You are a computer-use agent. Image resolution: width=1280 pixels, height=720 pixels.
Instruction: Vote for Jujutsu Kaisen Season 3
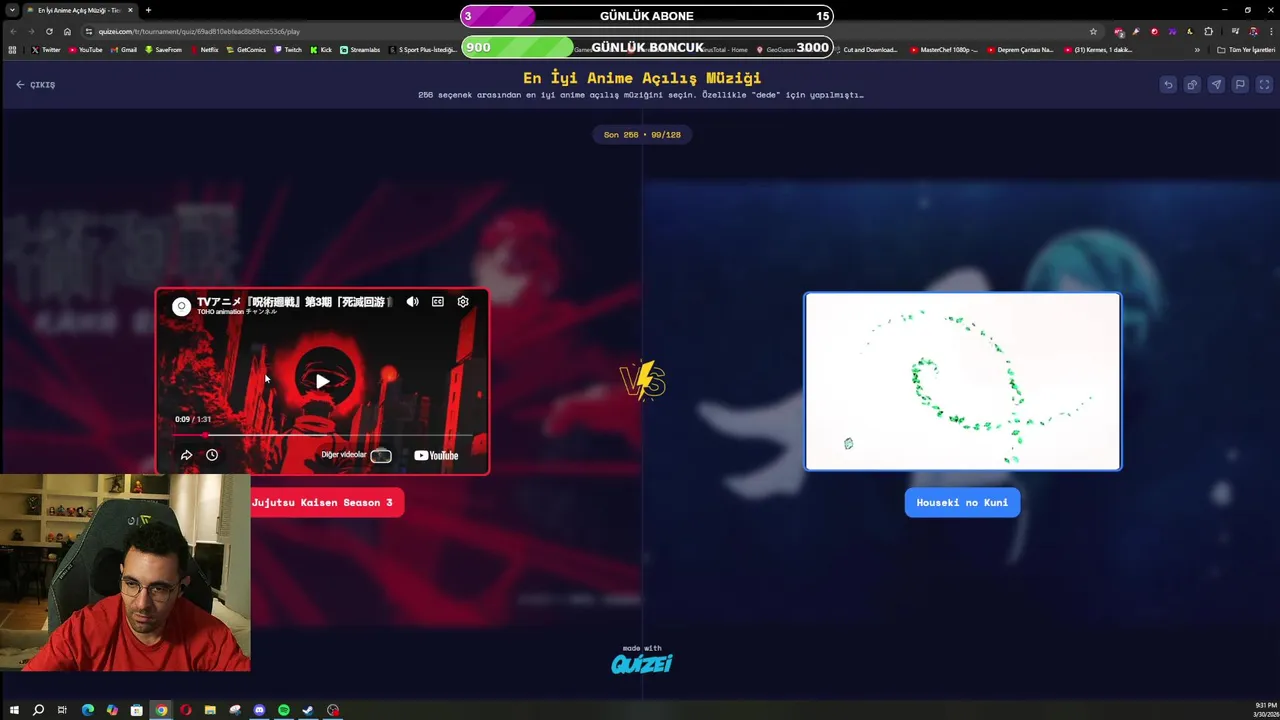[322, 503]
